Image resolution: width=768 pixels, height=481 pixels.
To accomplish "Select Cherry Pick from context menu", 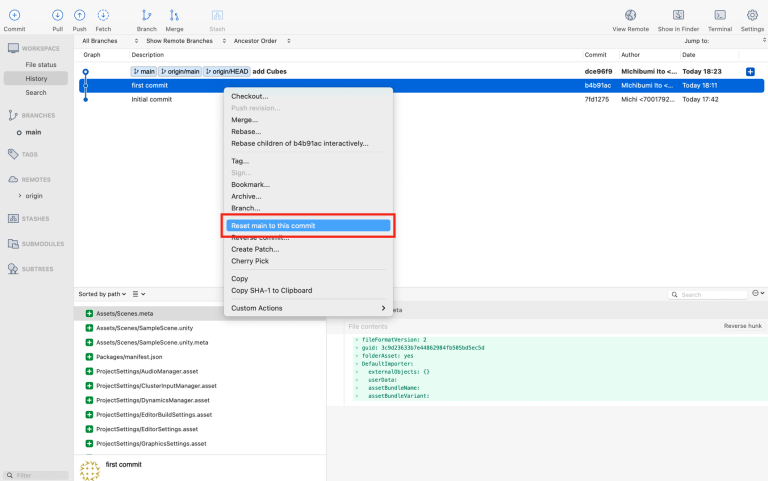I will [x=252, y=261].
